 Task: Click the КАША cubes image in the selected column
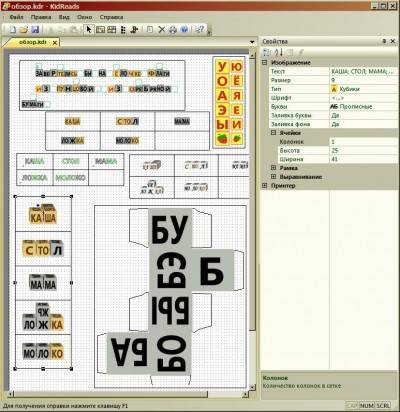click(x=43, y=214)
